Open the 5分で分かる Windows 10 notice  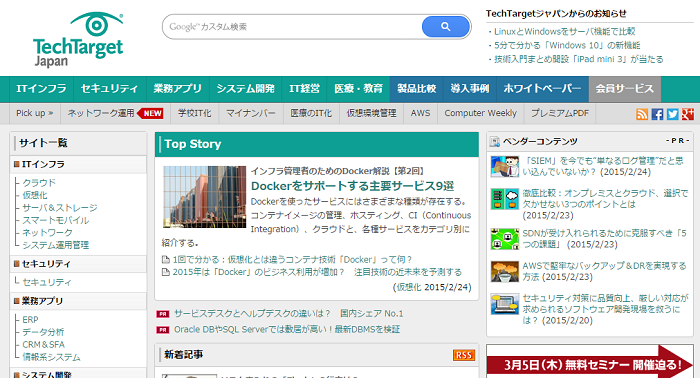[567, 46]
